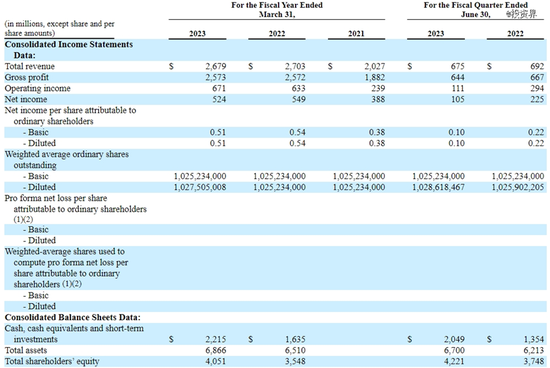
Task: Click the watermark logo near June 30
Action: tap(521, 14)
